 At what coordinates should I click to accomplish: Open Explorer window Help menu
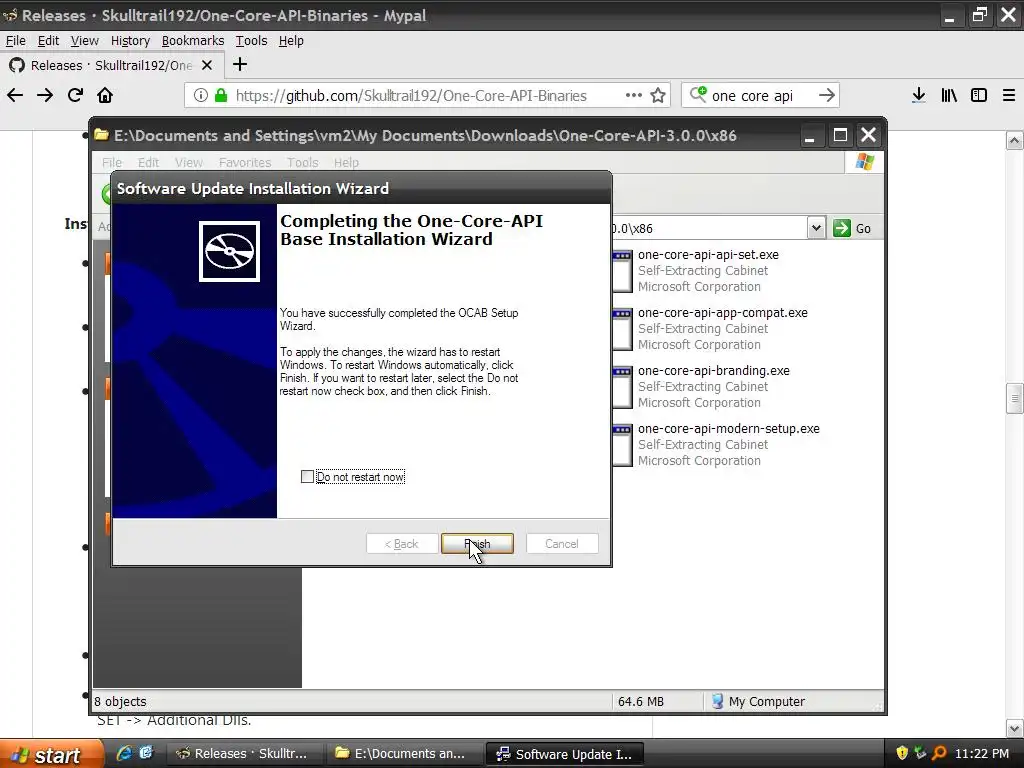tap(346, 162)
